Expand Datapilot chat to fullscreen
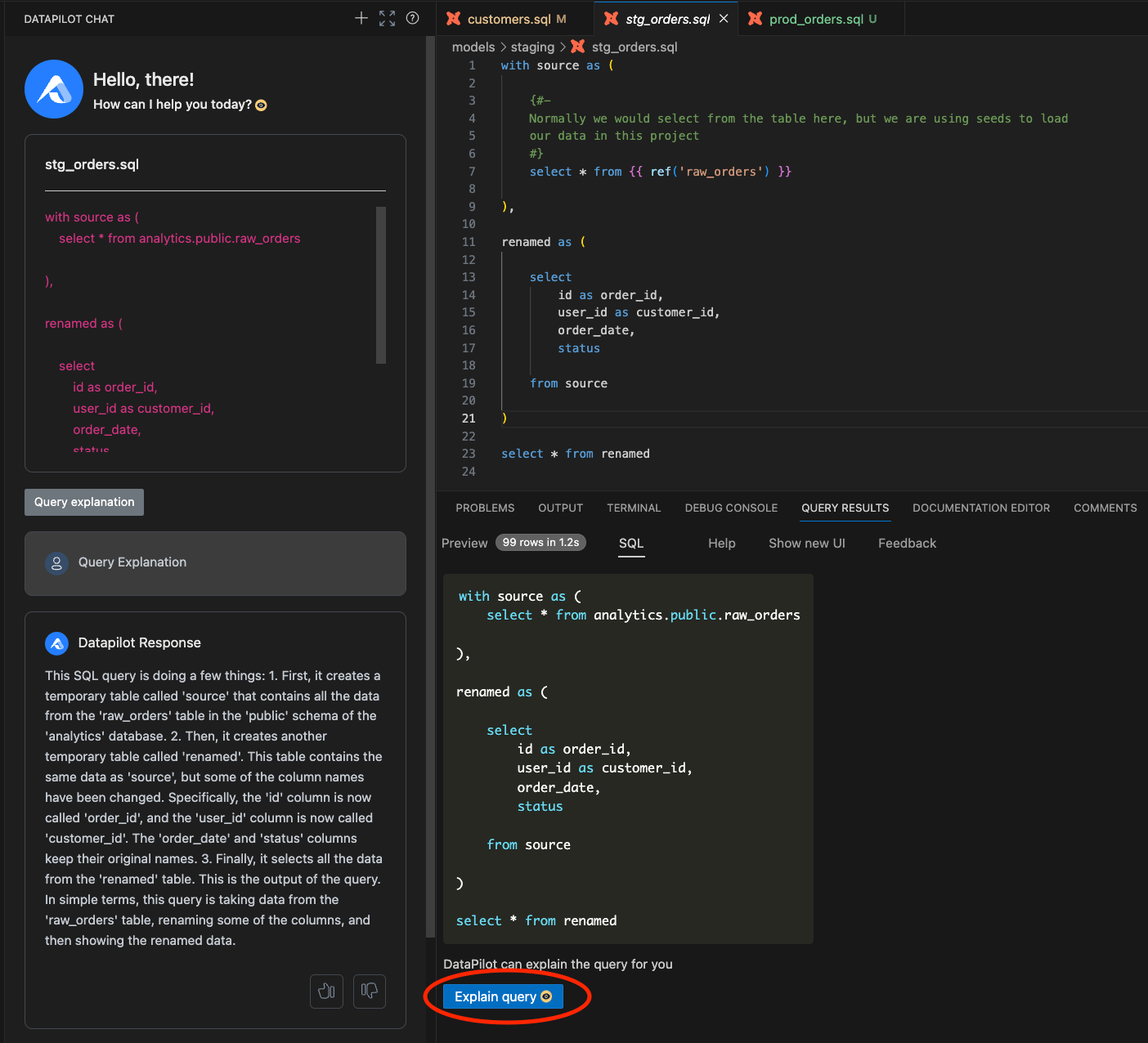The image size is (1148, 1043). 388,18
